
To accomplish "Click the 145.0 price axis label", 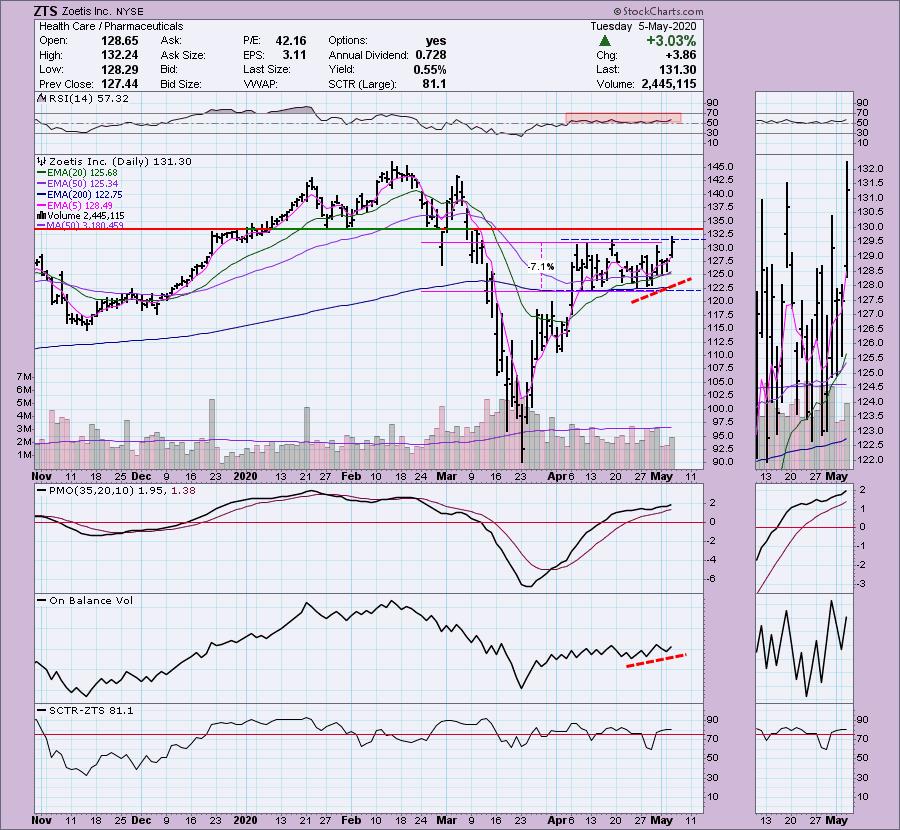I will coord(721,167).
